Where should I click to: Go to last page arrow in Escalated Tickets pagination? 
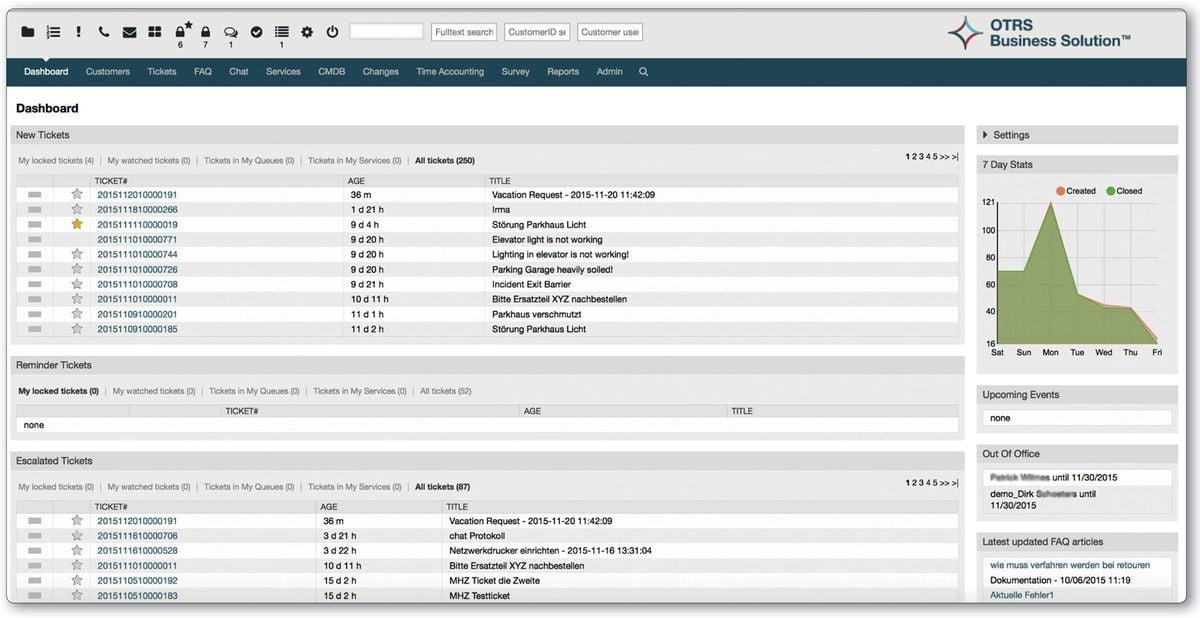pos(955,483)
